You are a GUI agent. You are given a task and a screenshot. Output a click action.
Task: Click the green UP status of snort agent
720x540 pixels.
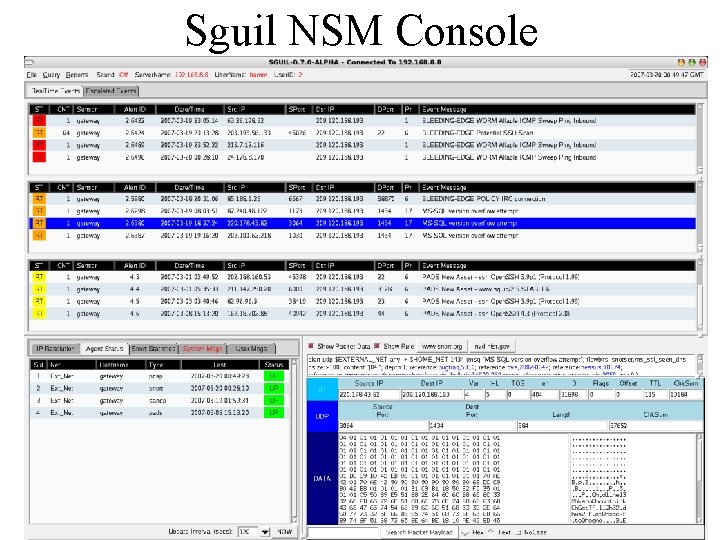pos(274,388)
